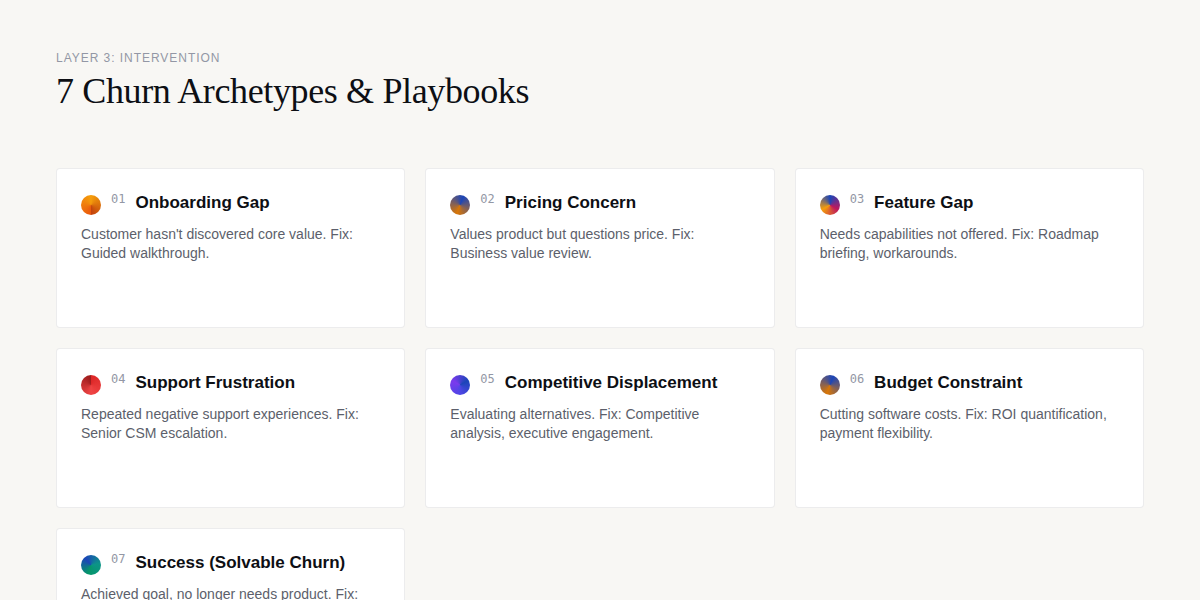Select the Pricing Concern heading

click(570, 202)
